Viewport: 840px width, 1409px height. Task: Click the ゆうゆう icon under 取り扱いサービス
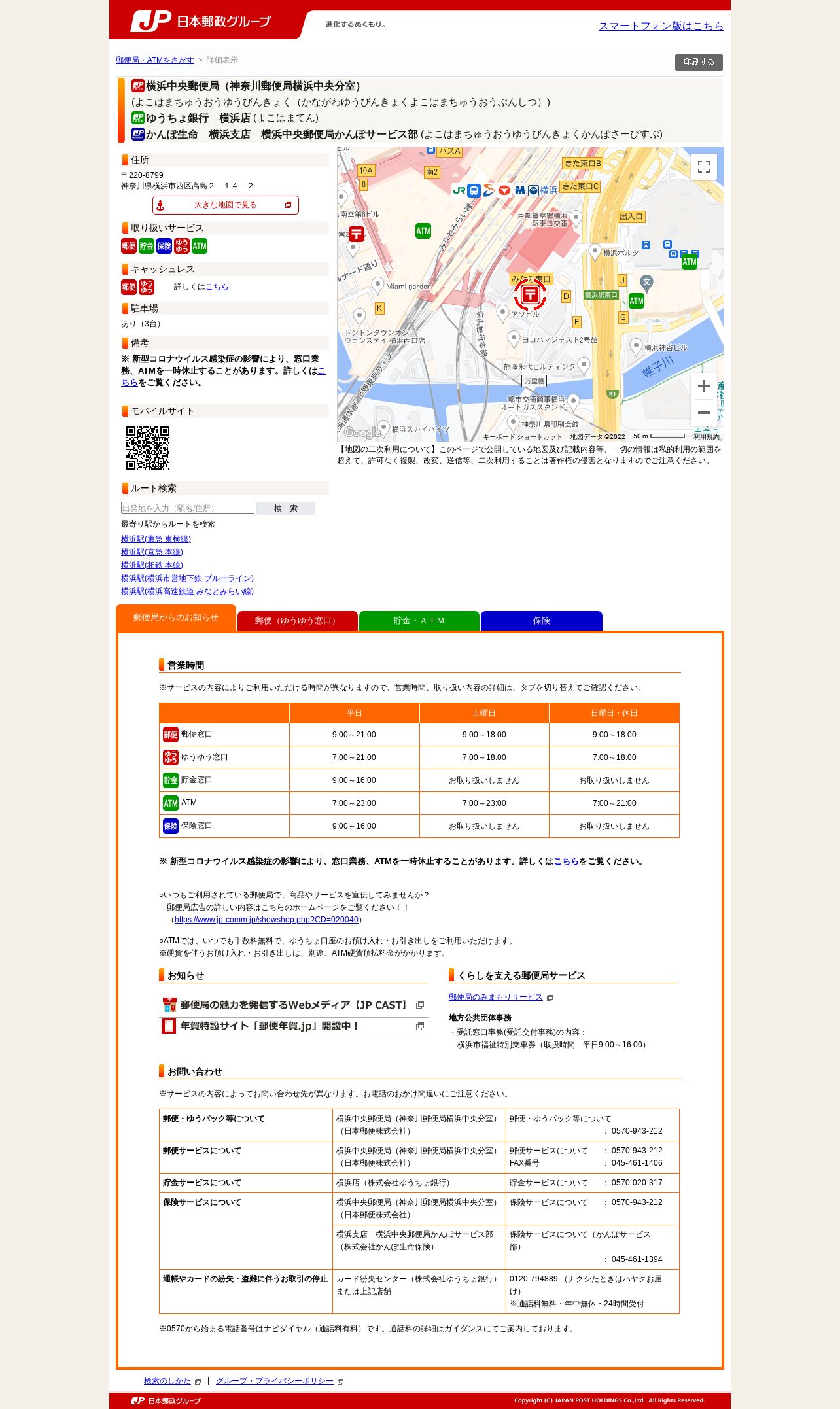[182, 246]
